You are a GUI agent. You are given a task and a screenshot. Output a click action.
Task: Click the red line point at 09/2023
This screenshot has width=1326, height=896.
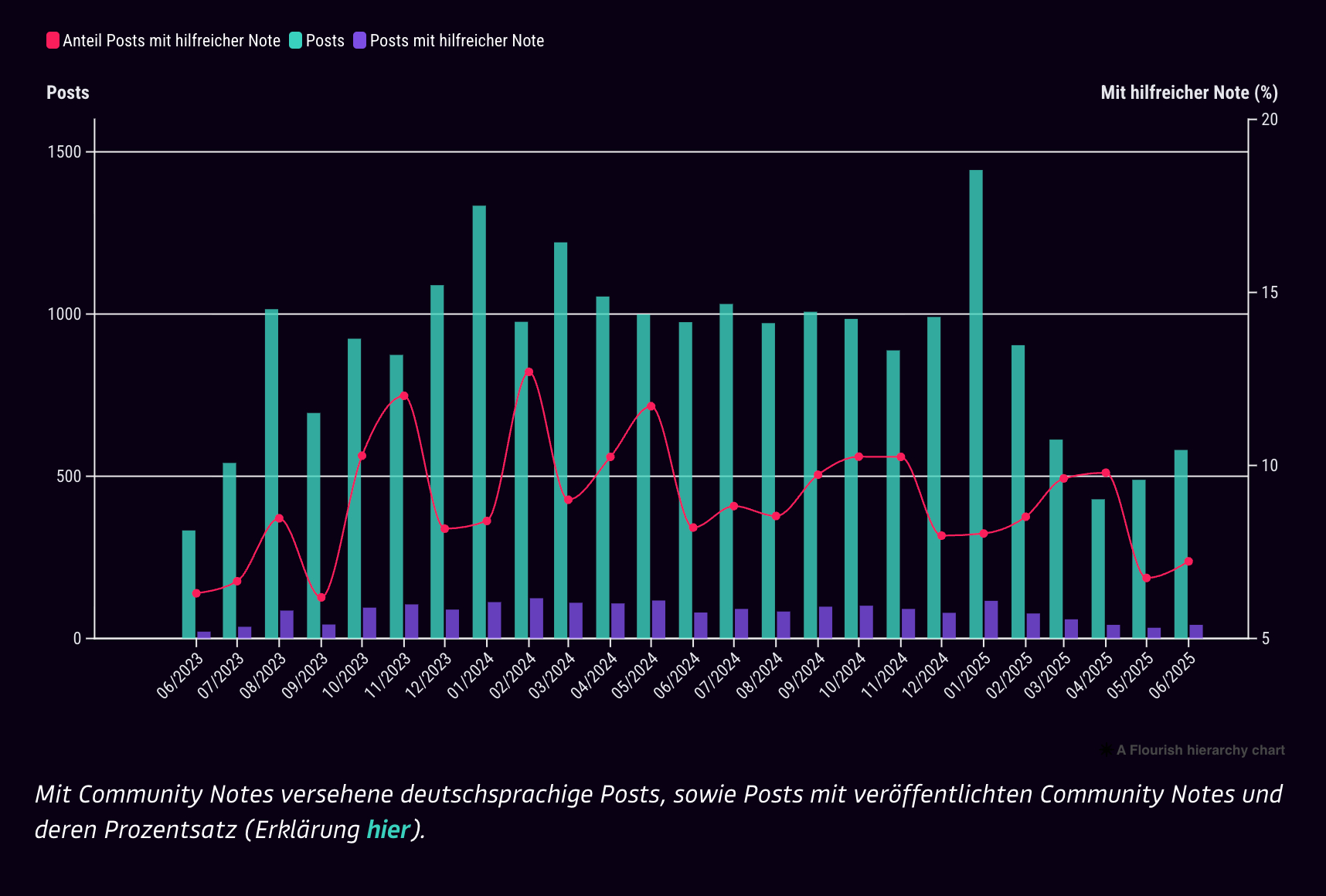tap(321, 598)
